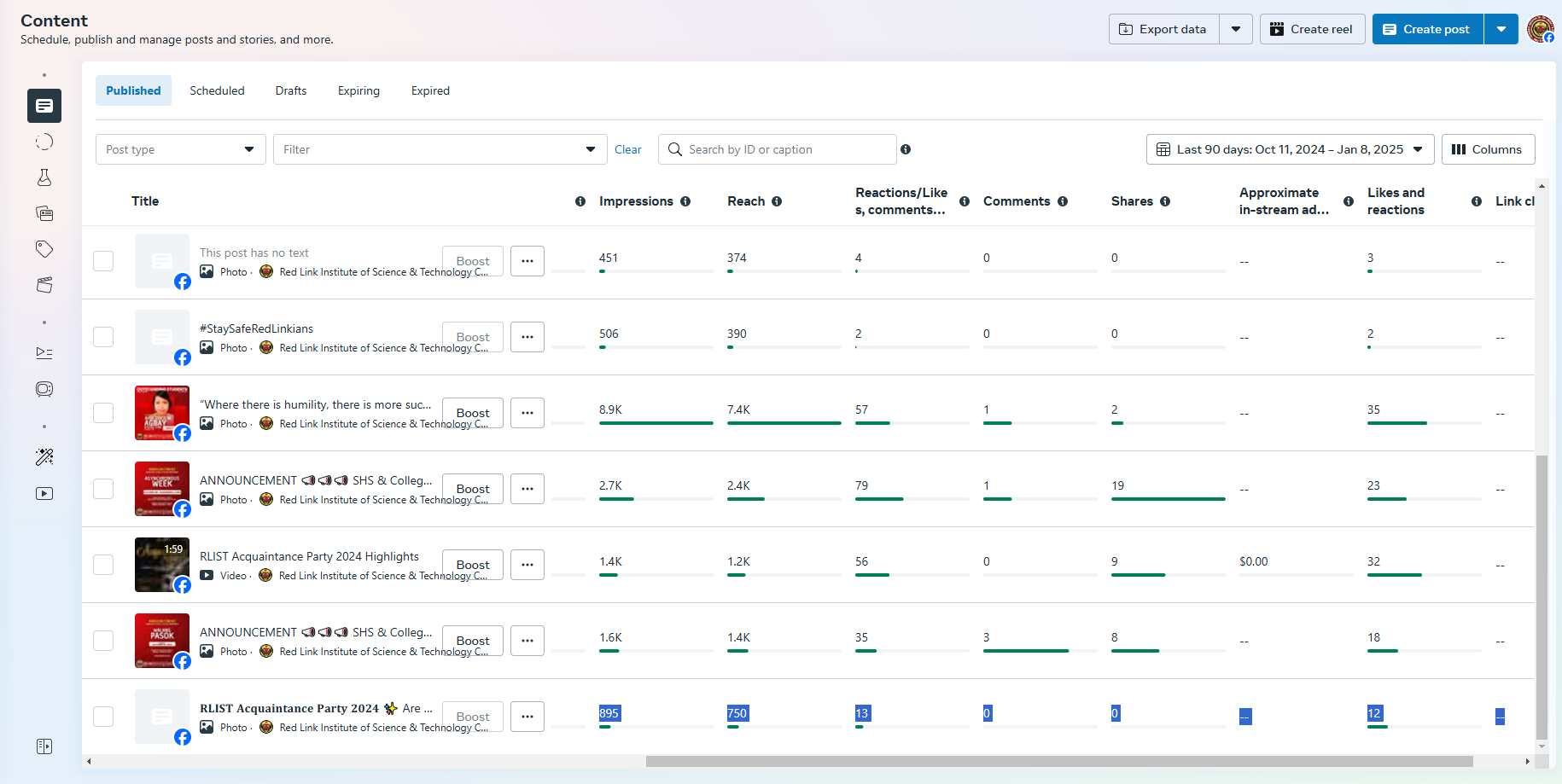Open the arrow dropdown next to Create post
This screenshot has height=784, width=1562.
coord(1501,29)
